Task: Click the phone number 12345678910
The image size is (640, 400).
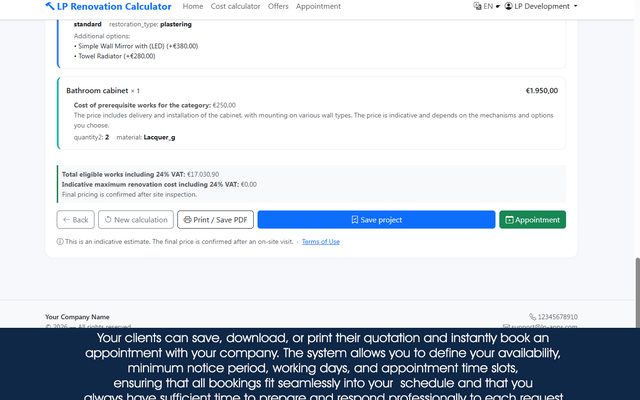Action: (558, 317)
